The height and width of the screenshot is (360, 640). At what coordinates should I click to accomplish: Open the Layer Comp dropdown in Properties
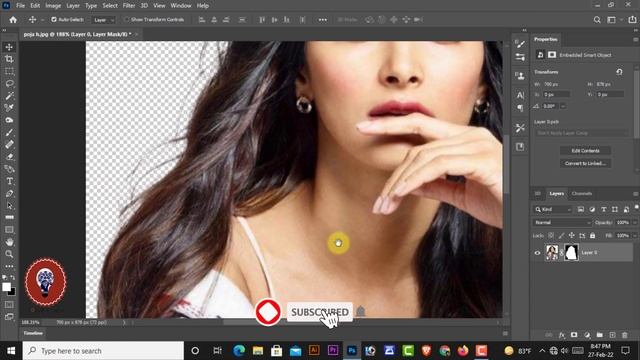582,133
